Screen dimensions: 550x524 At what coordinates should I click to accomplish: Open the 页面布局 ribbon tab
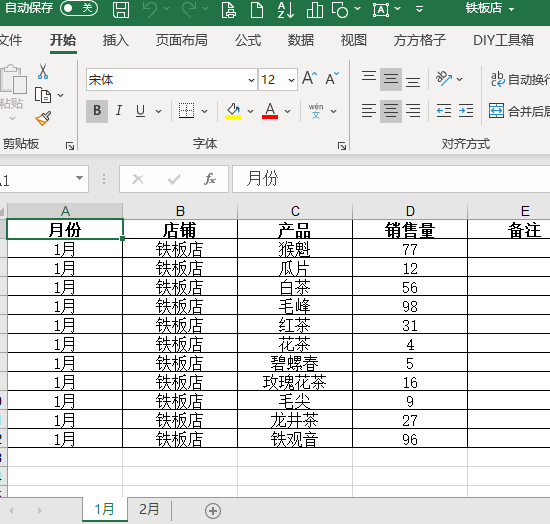pyautogui.click(x=182, y=40)
